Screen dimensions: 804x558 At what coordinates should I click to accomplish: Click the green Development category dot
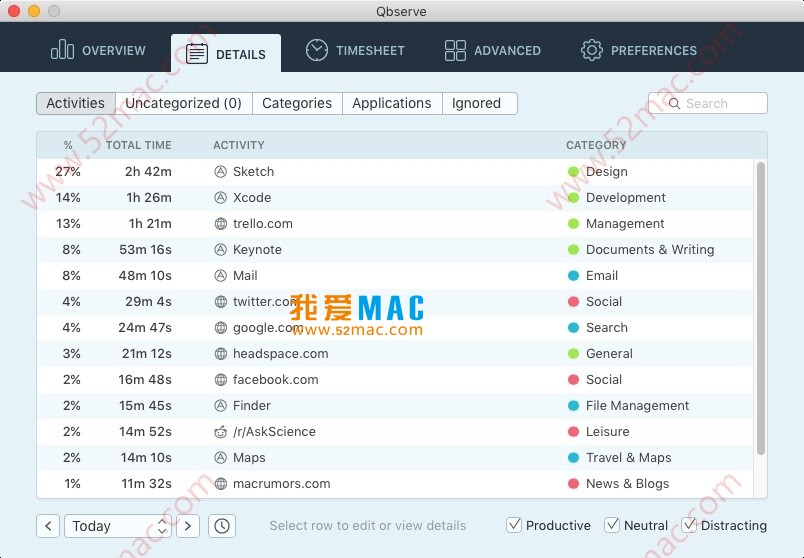pyautogui.click(x=573, y=197)
